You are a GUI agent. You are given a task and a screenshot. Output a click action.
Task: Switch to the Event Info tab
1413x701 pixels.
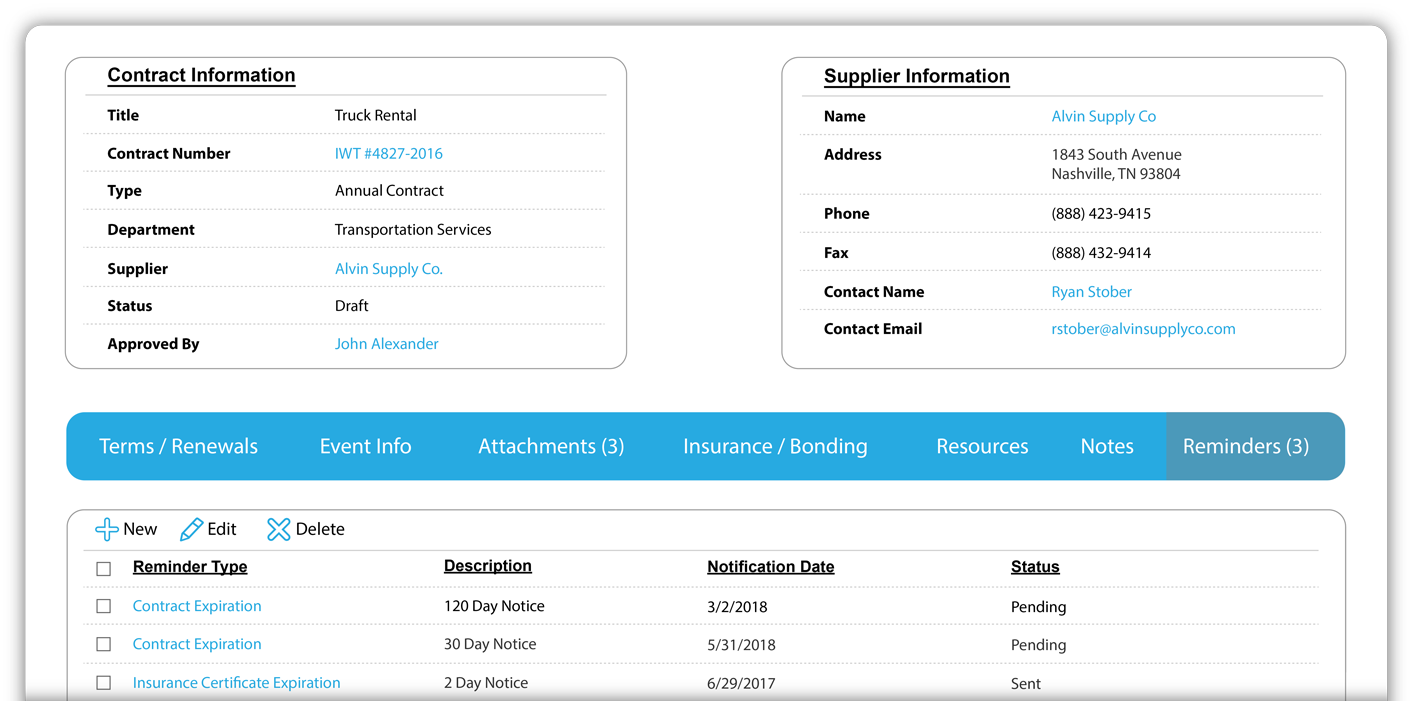365,446
